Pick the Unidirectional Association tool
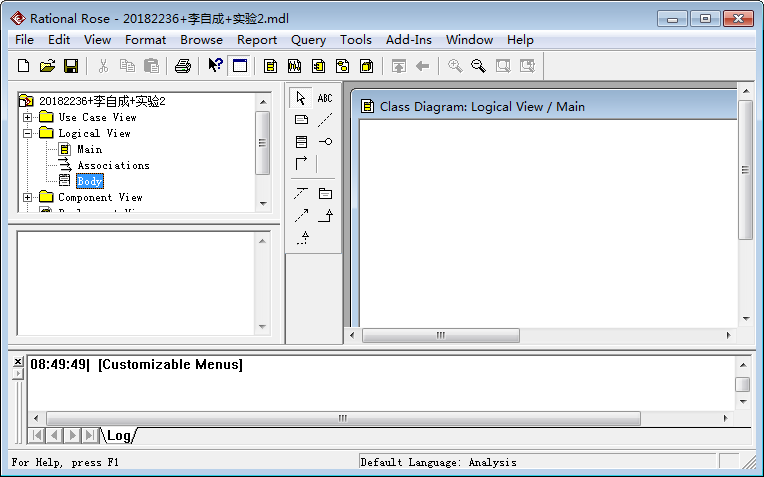The image size is (764, 477). (301, 163)
